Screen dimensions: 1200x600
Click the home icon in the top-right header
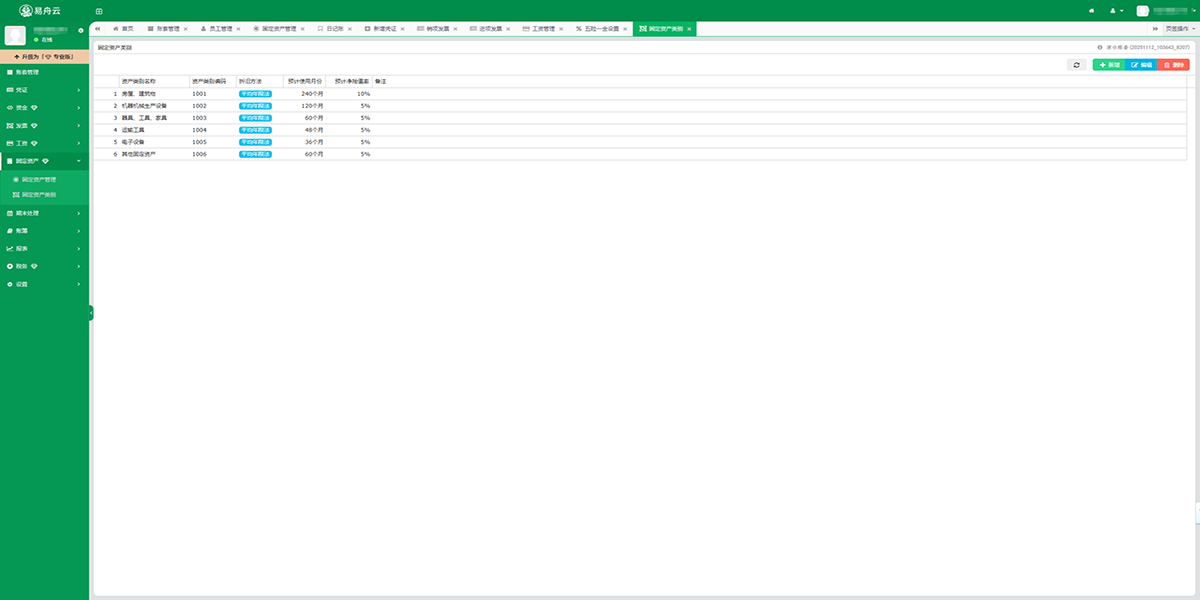pyautogui.click(x=1091, y=11)
